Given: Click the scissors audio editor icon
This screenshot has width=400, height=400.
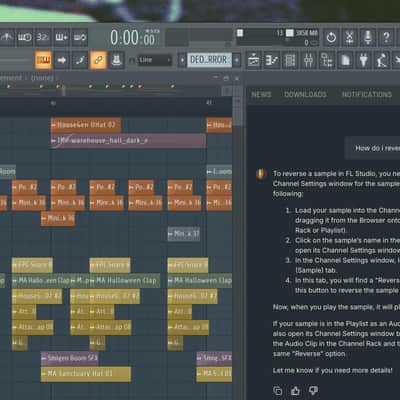Looking at the screenshot, I should (x=349, y=37).
